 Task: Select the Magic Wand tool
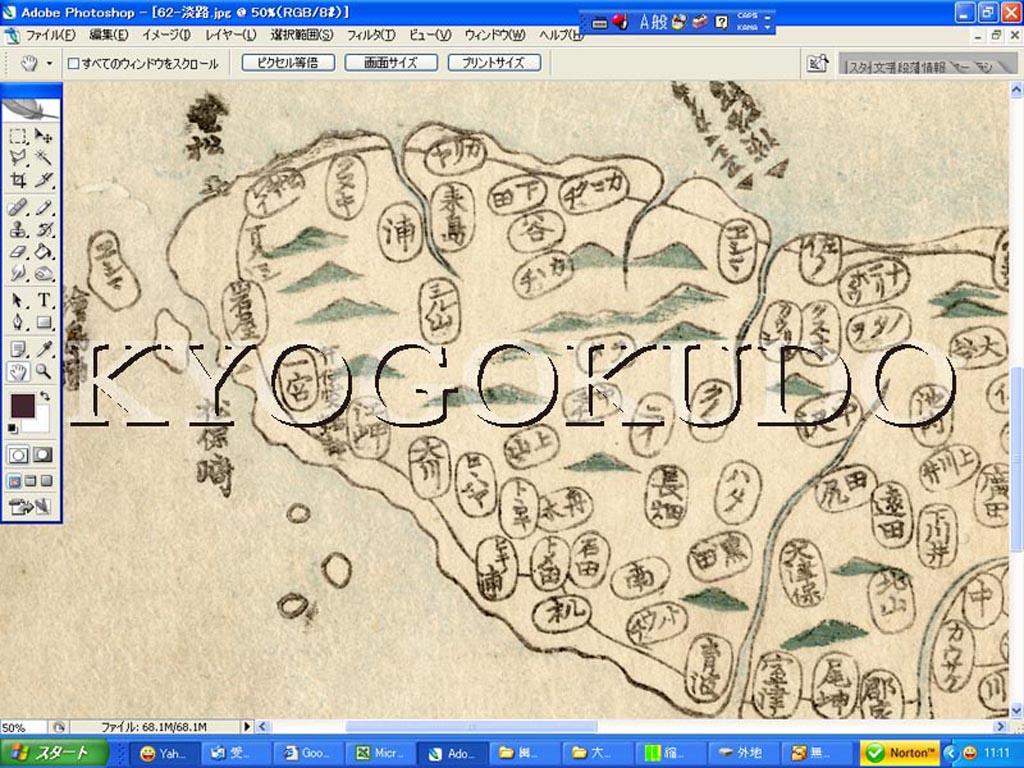(43, 157)
